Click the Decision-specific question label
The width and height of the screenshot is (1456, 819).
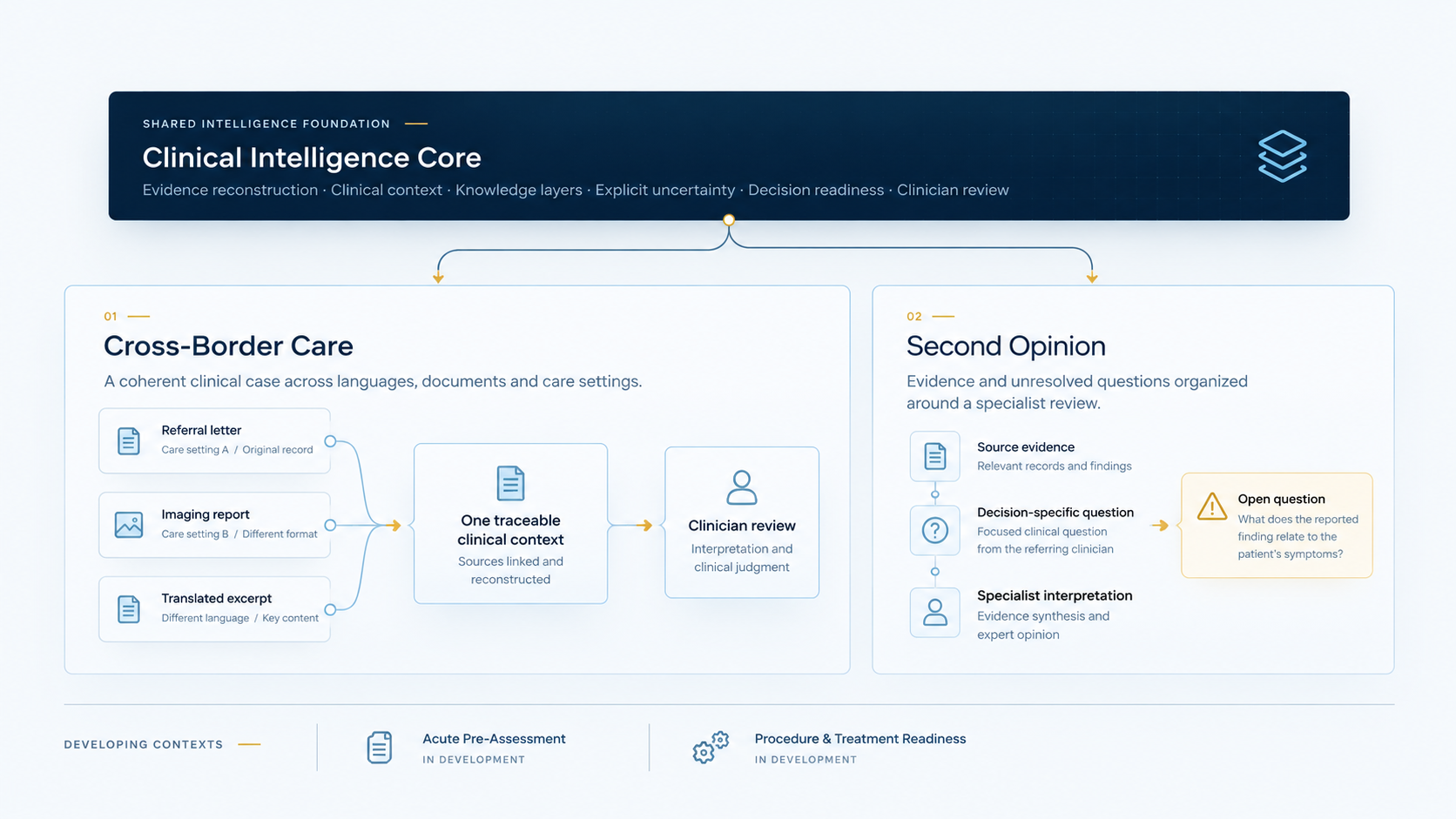[1055, 513]
